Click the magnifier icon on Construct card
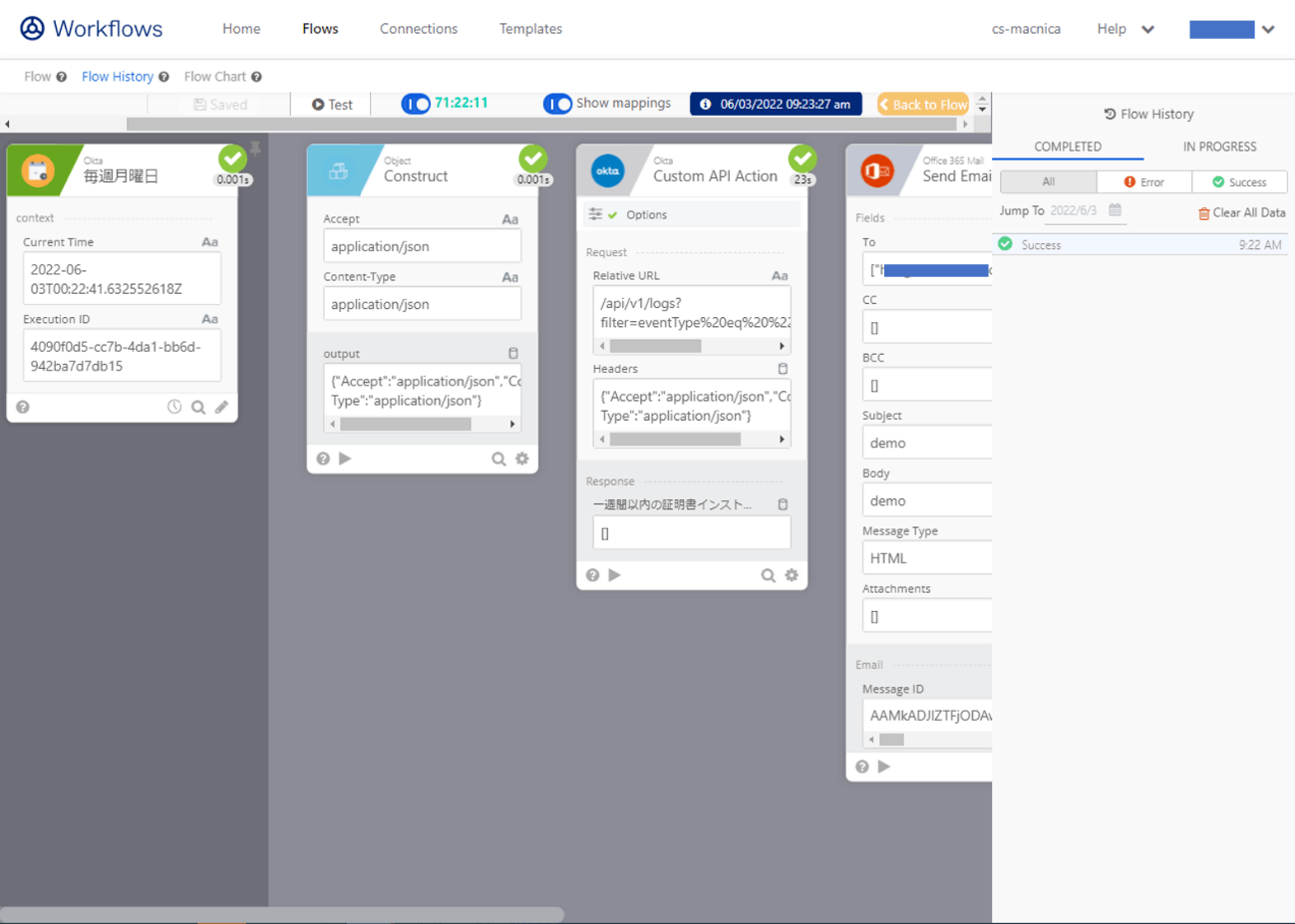The height and width of the screenshot is (924, 1295). coord(498,459)
